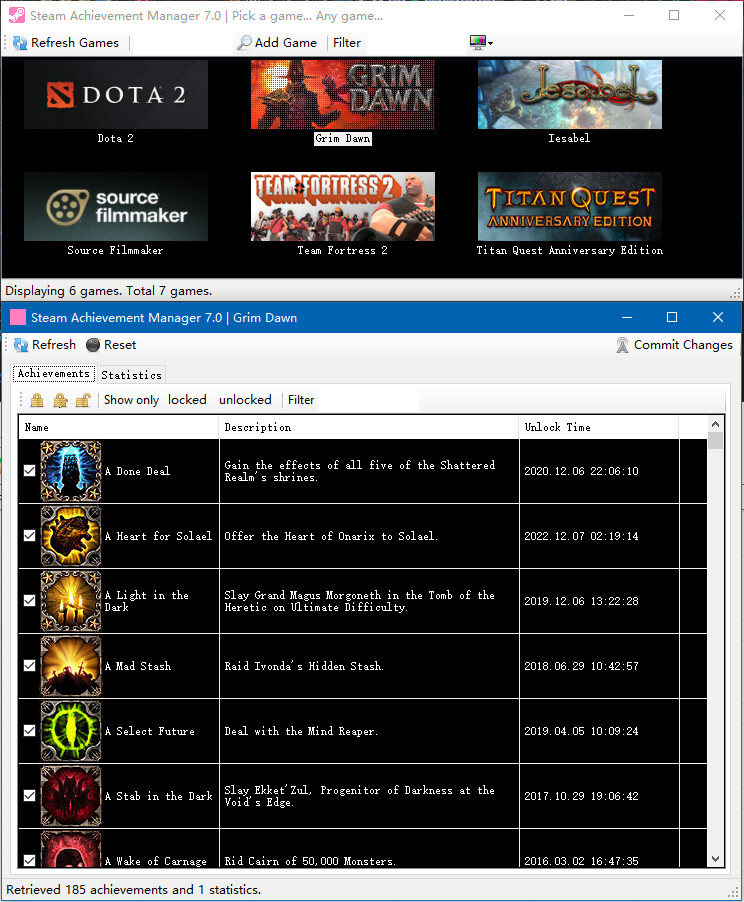Viewport: 744px width, 902px height.
Task: Click description Deal with the Mind Reaper
Action: (301, 731)
